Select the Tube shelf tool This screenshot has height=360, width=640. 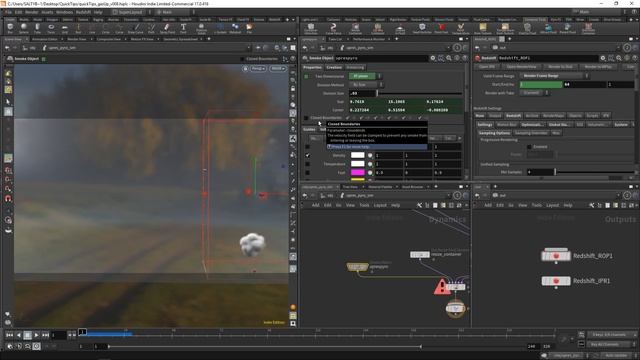(x=37, y=28)
